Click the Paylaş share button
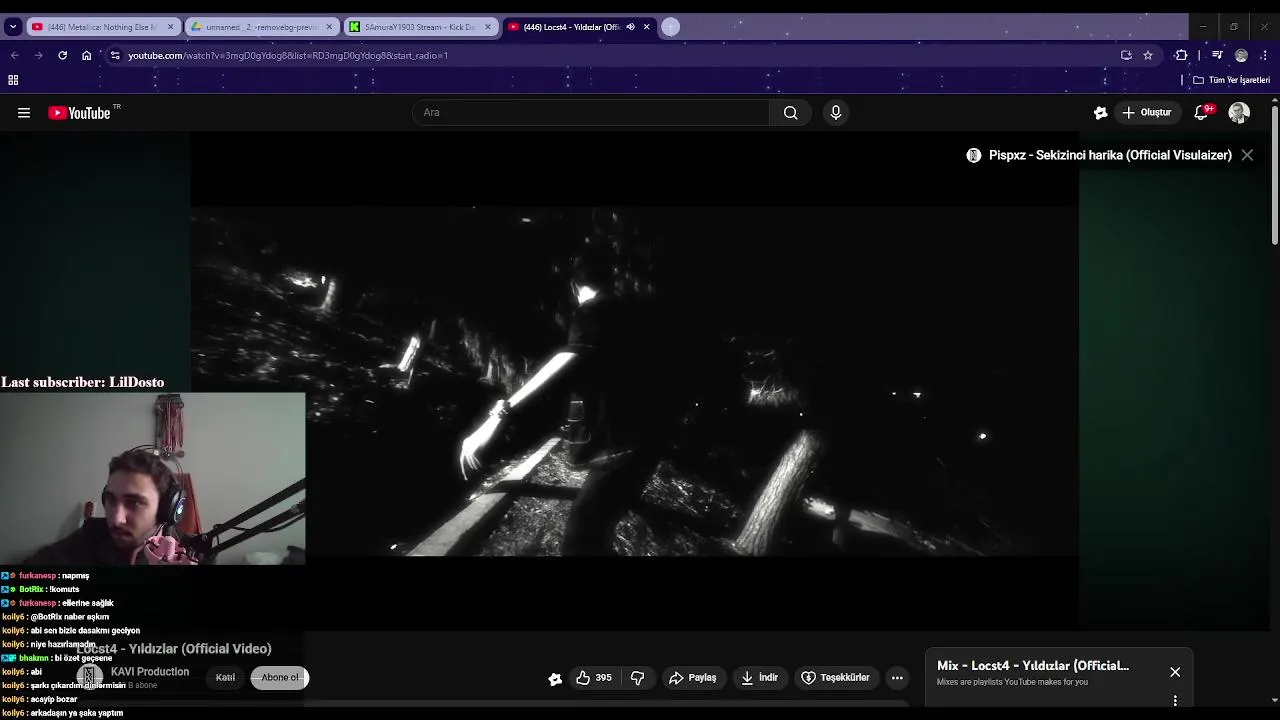 pyautogui.click(x=692, y=678)
